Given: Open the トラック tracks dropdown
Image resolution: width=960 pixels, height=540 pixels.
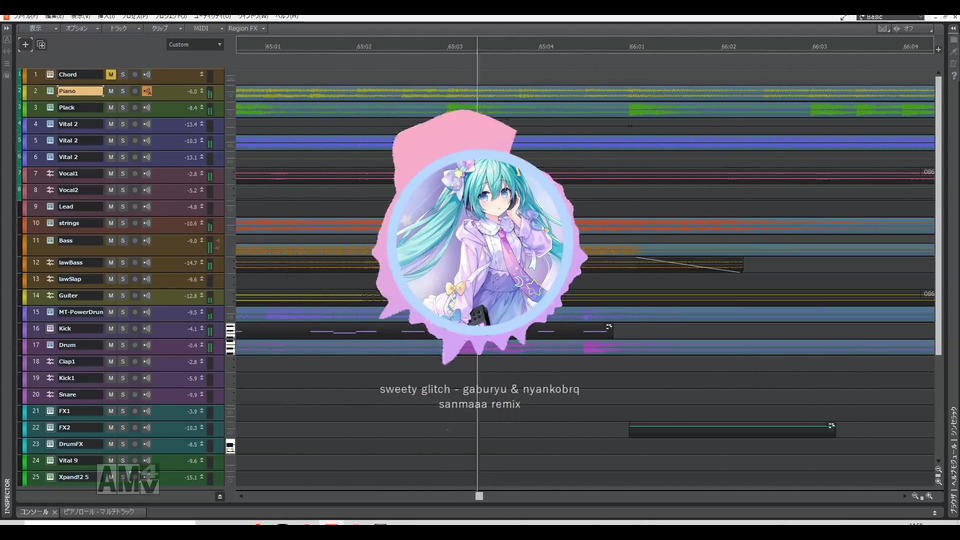Looking at the screenshot, I should (x=123, y=28).
